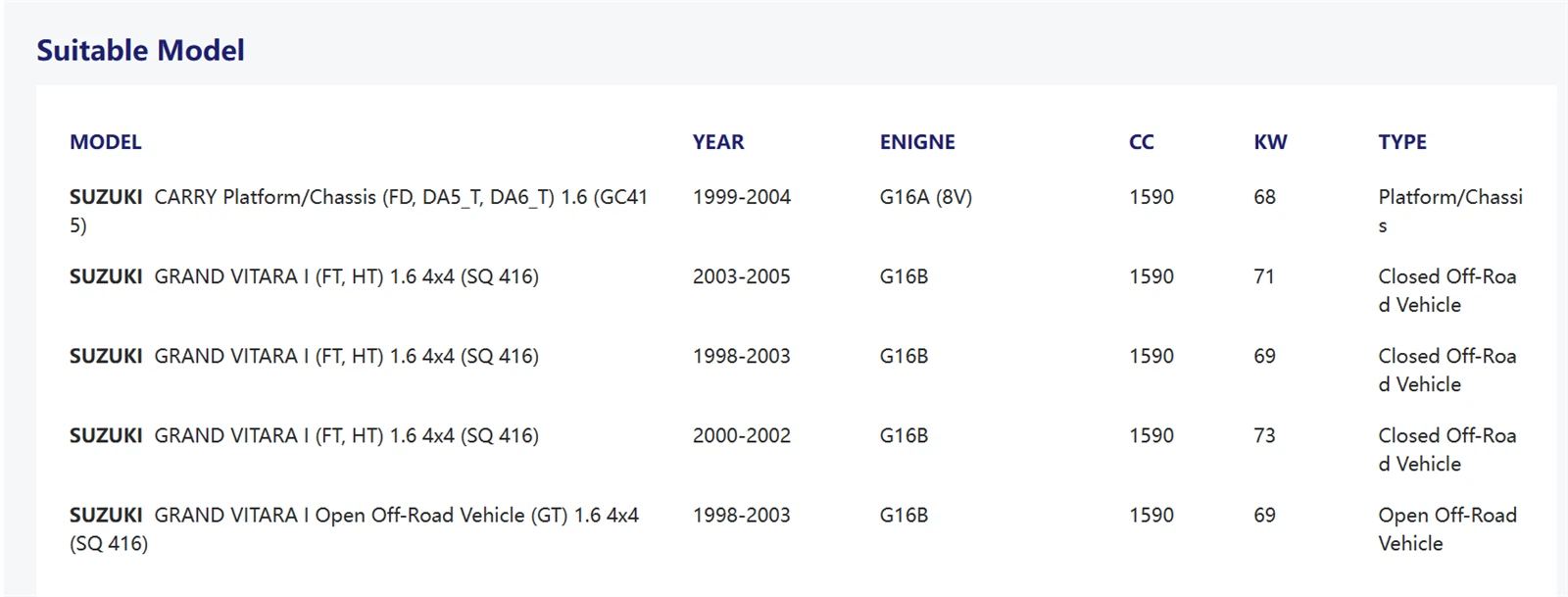
Task: Click G16B engine in the 2003-2005 row
Action: tap(903, 276)
